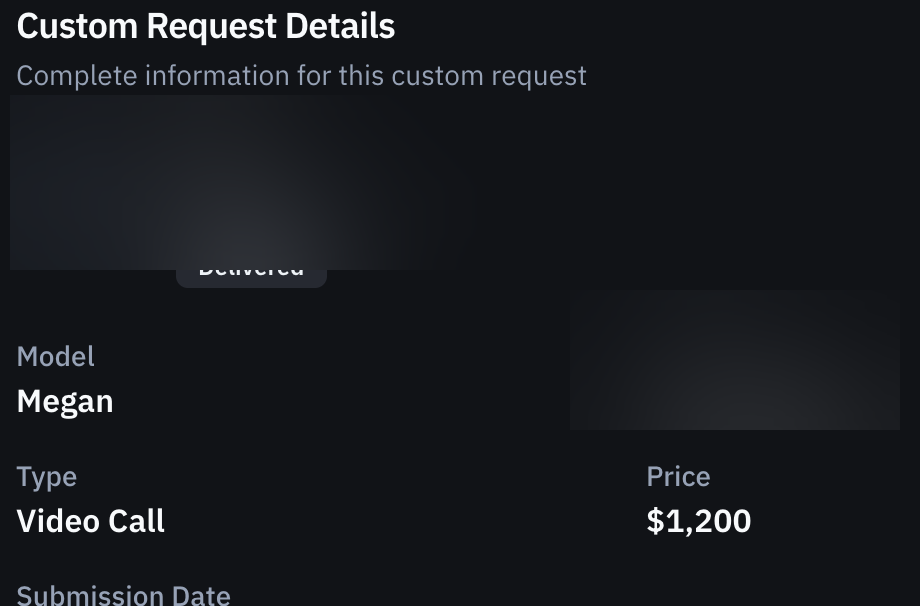
Task: Click the subtitle text under the heading
Action: pyautogui.click(x=301, y=75)
